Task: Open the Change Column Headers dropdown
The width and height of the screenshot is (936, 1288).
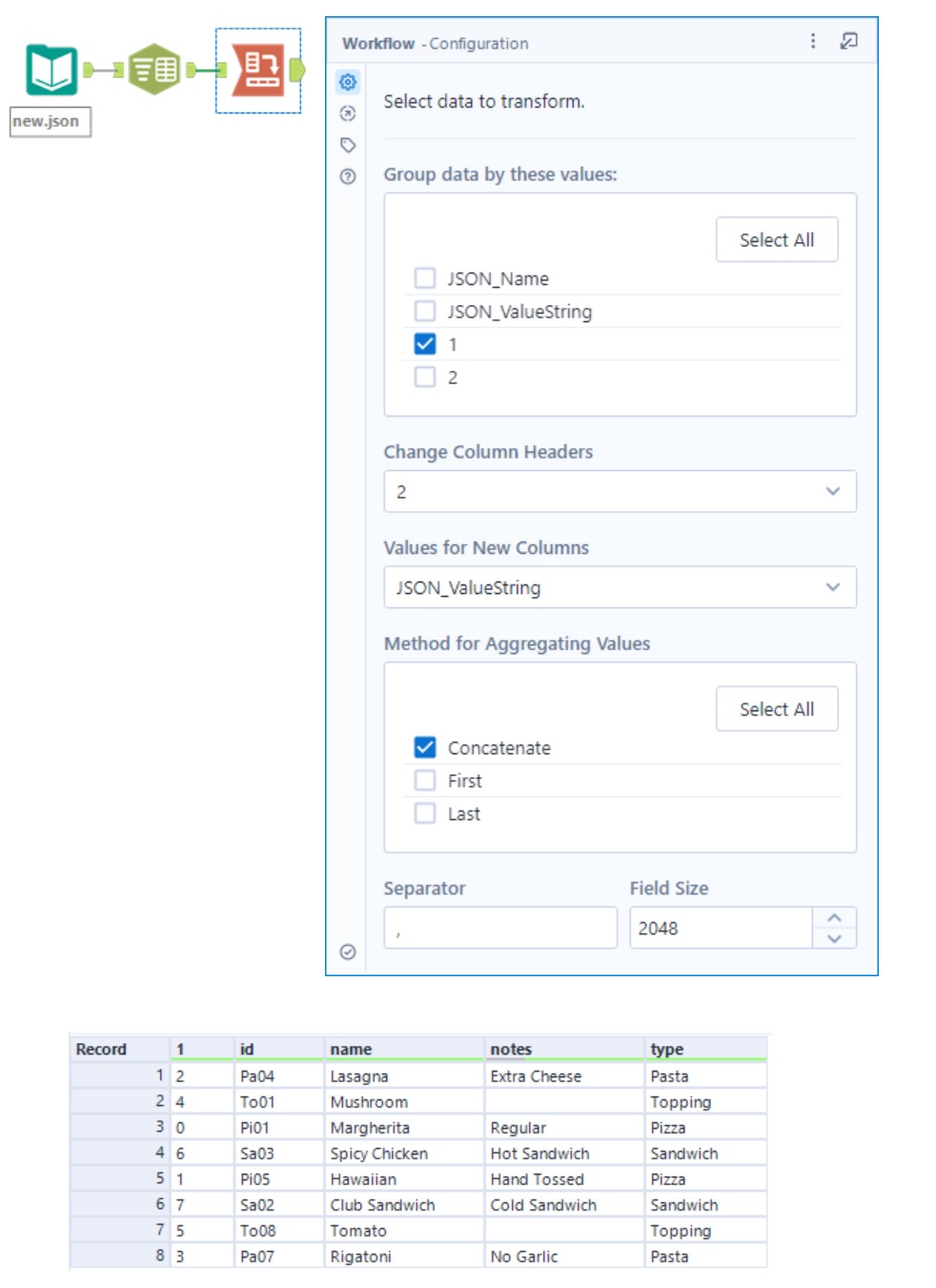Action: tap(620, 491)
